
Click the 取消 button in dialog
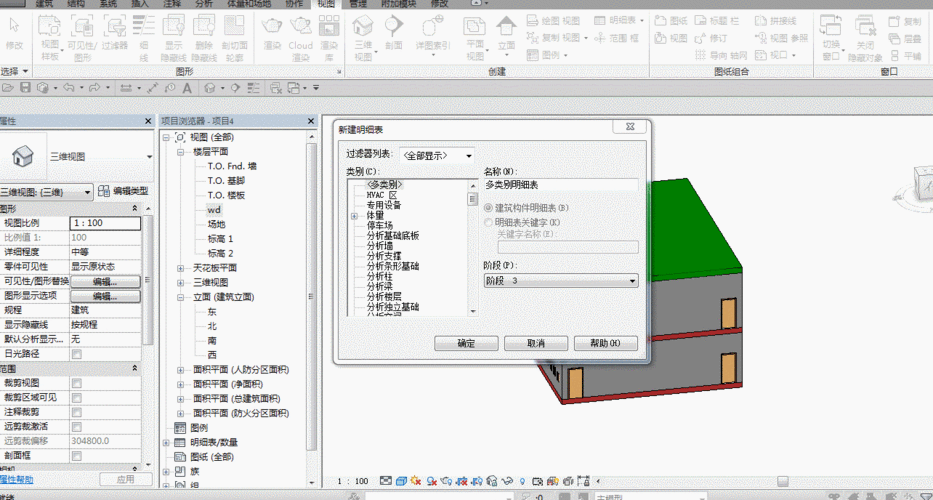536,343
